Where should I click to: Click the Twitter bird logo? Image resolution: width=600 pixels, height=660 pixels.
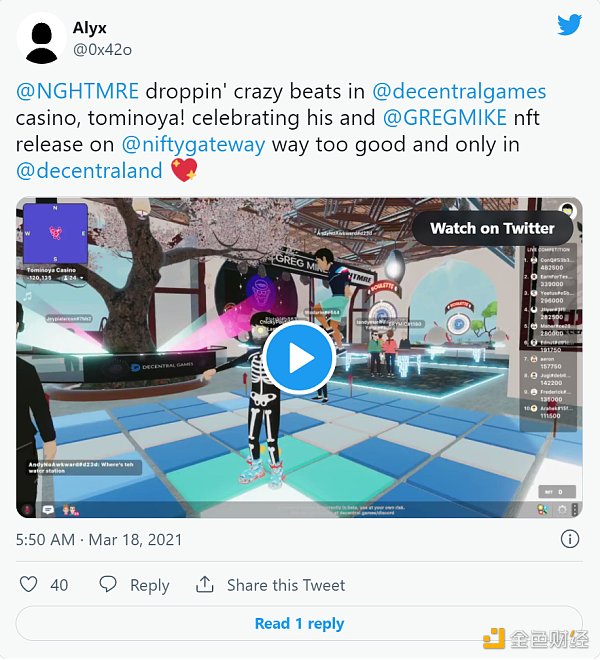tap(570, 25)
